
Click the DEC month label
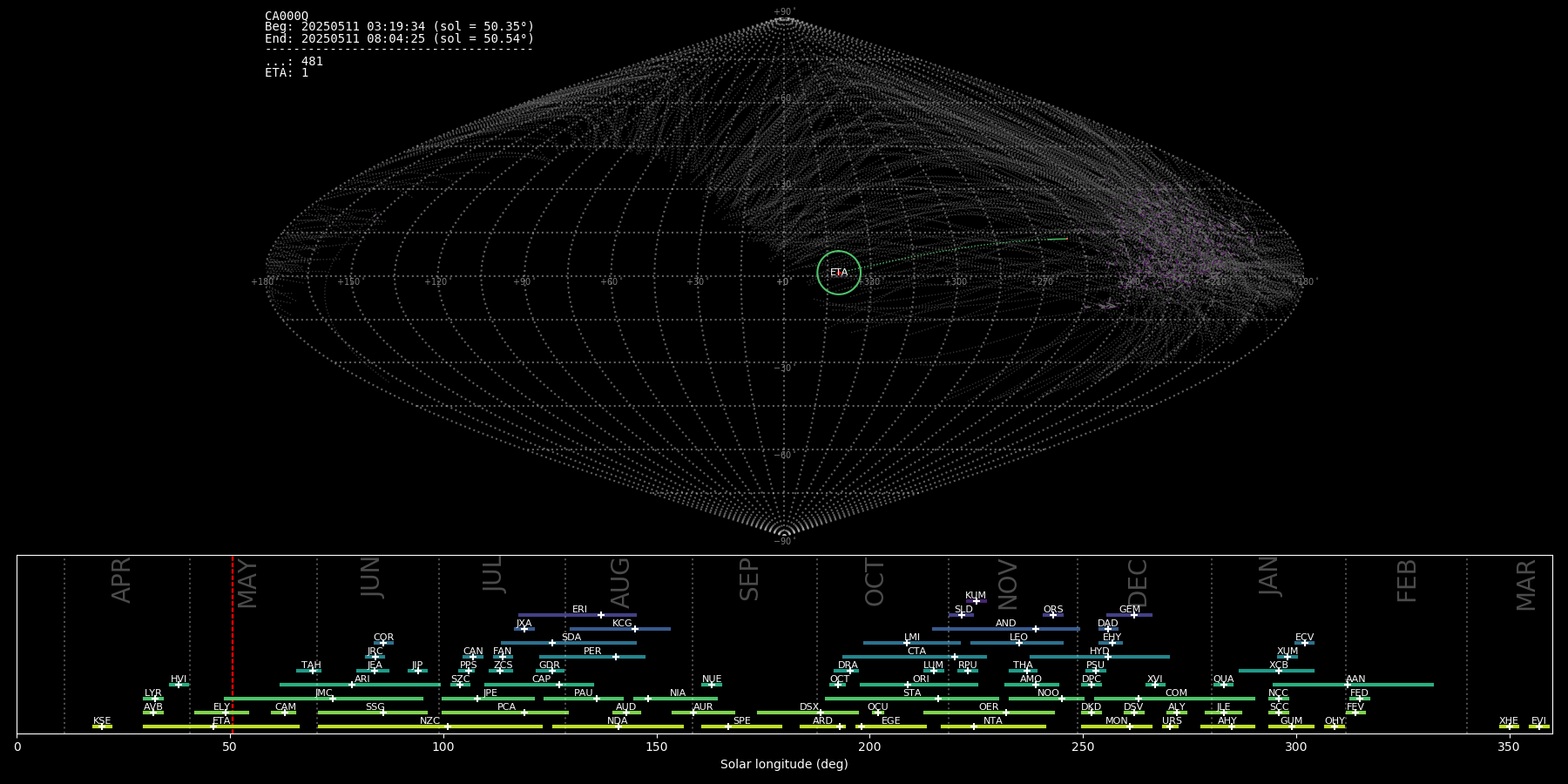coord(1138,583)
